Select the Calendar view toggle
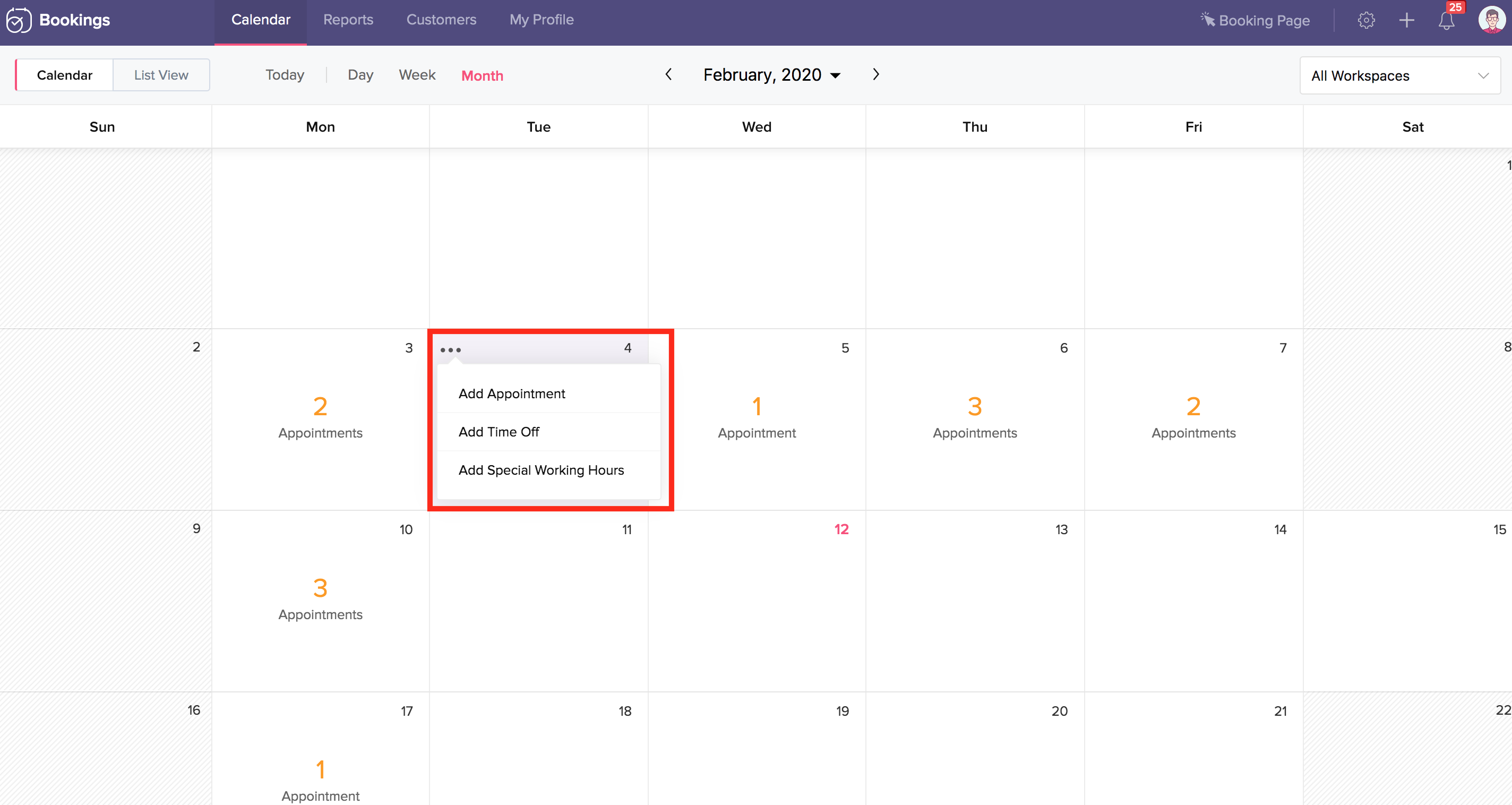 click(x=65, y=75)
